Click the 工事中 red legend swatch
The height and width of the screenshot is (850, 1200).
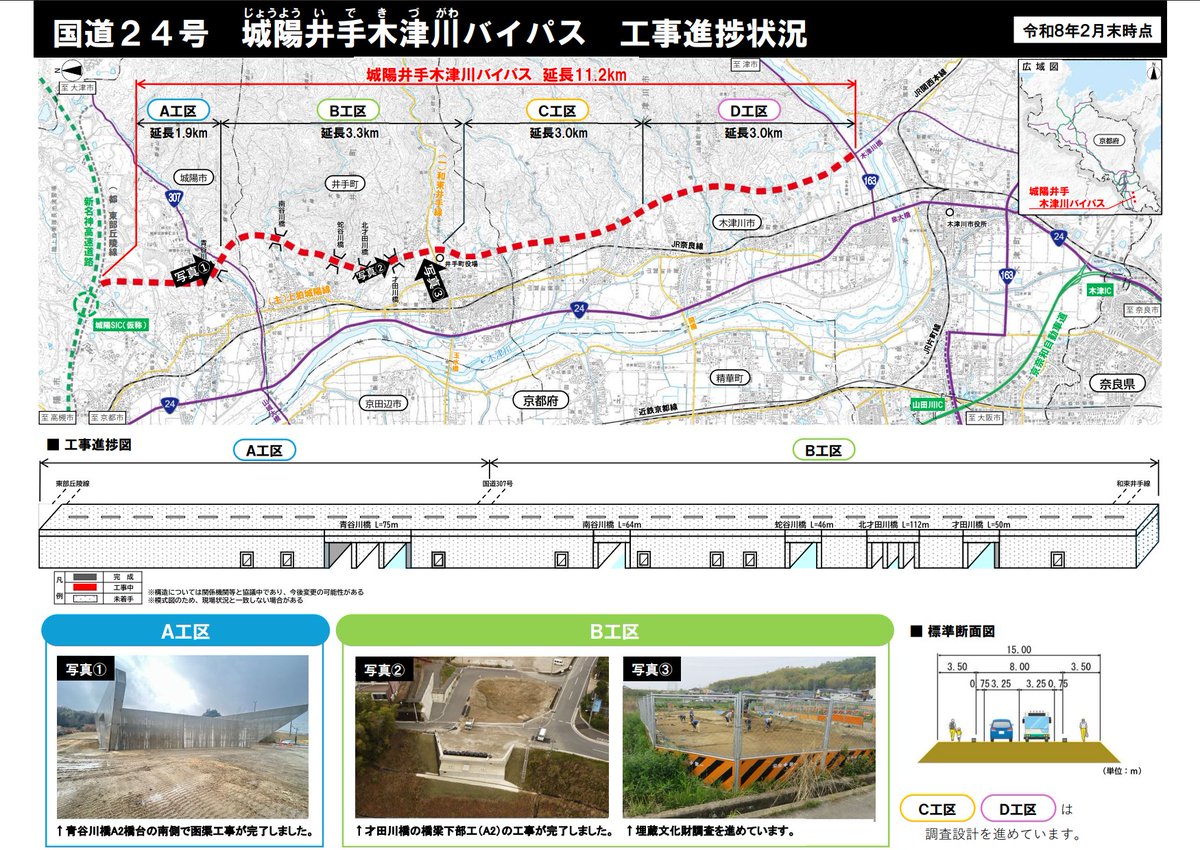pos(87,587)
